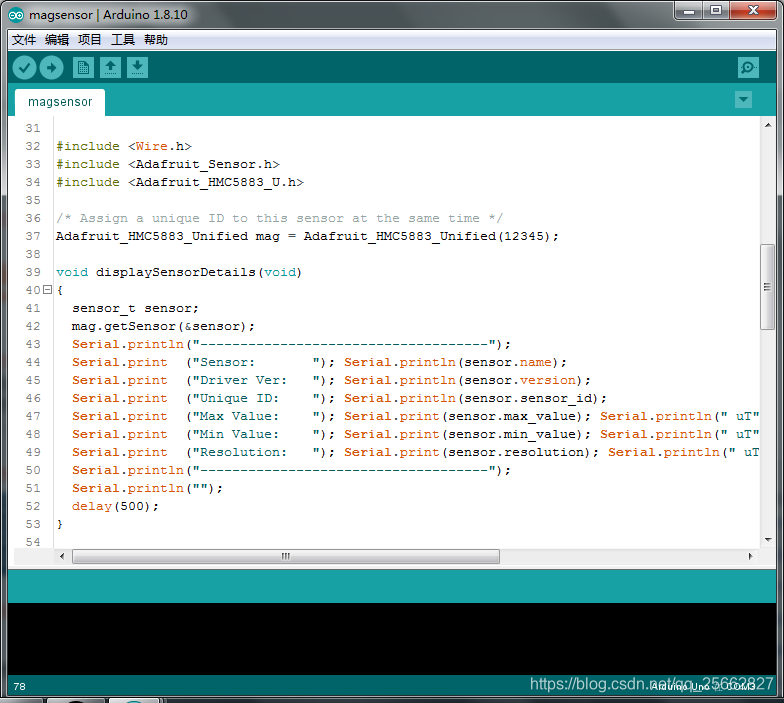Click the 'Assign a unique ID' comment line
Image resolution: width=784 pixels, height=703 pixels.
click(280, 218)
